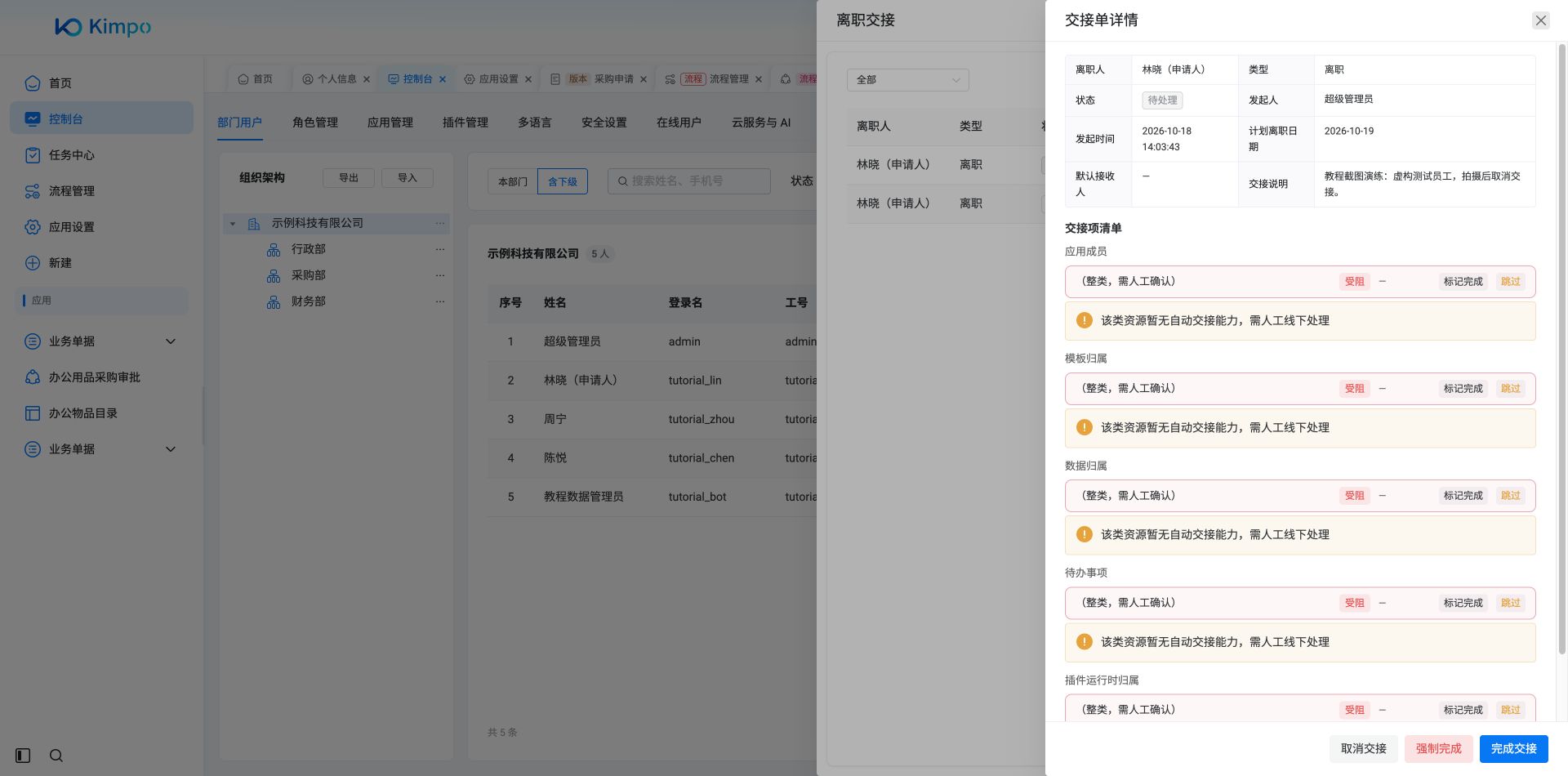The image size is (1568, 776).
Task: Mark 模板归属 item as 标记完成
Action: [x=1463, y=389]
